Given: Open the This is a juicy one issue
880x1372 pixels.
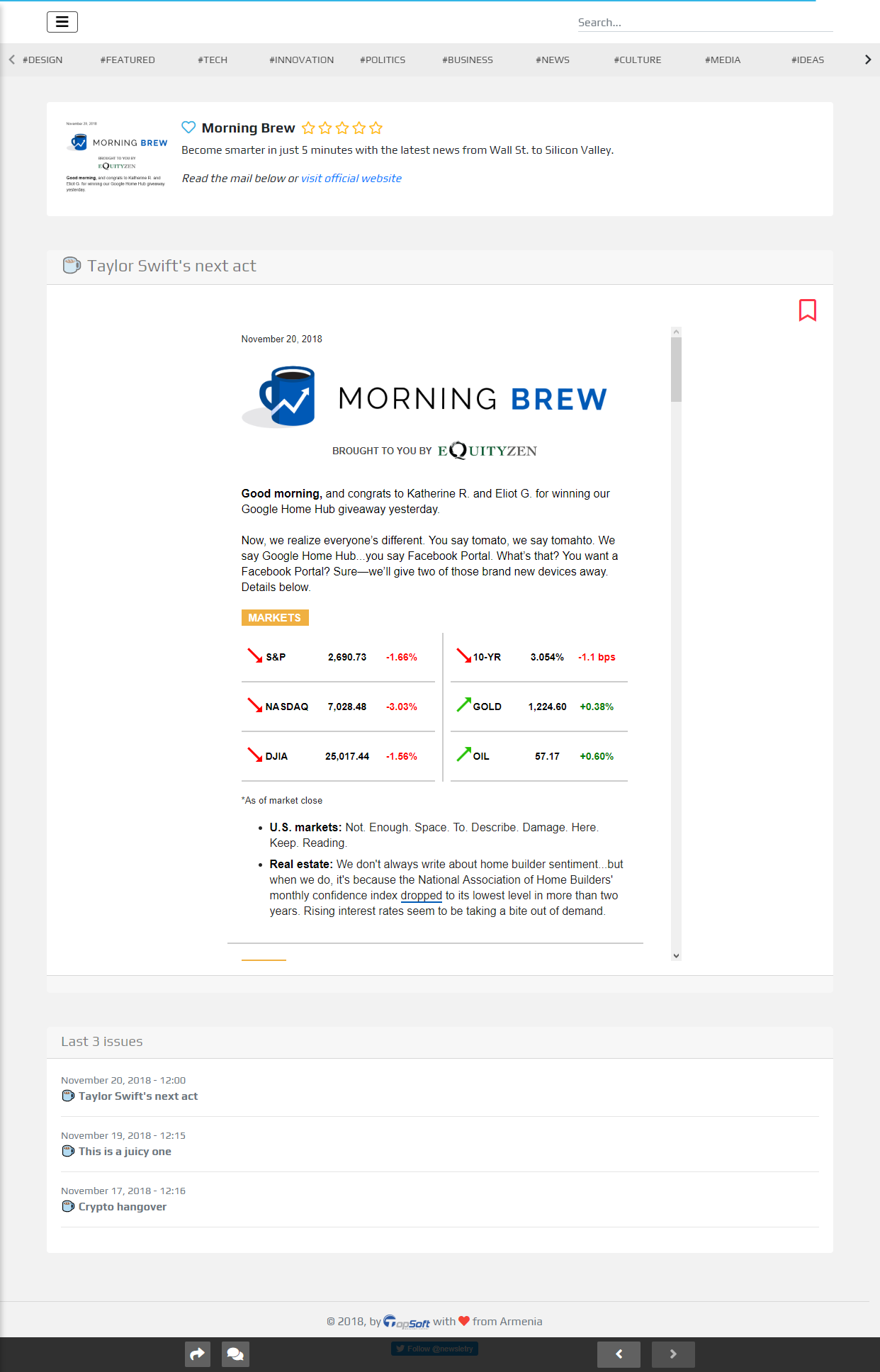Looking at the screenshot, I should pos(125,1152).
